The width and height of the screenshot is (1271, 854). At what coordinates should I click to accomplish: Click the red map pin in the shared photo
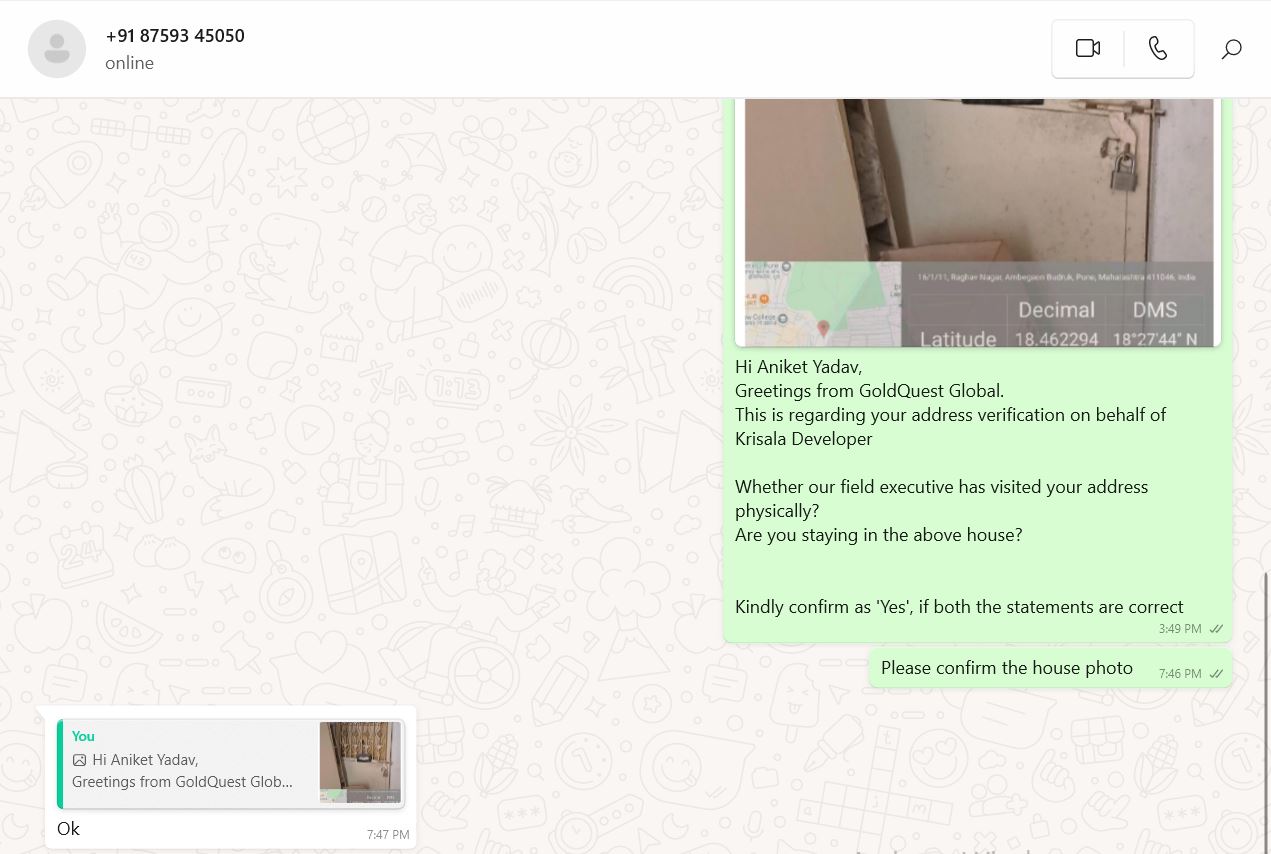click(x=823, y=328)
